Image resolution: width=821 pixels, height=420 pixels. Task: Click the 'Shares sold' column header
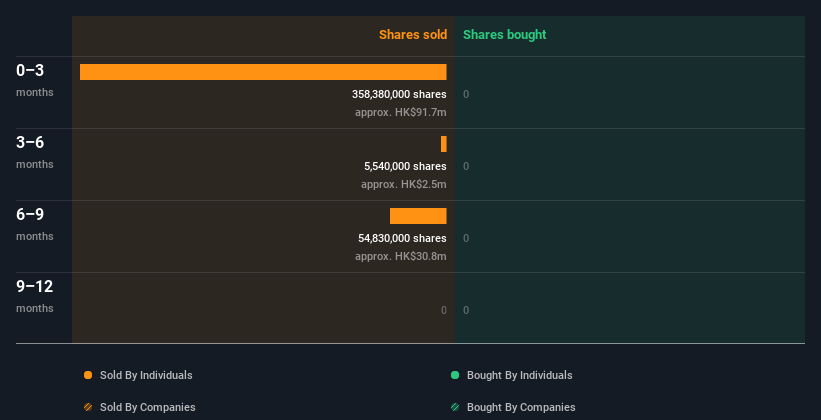coord(413,35)
